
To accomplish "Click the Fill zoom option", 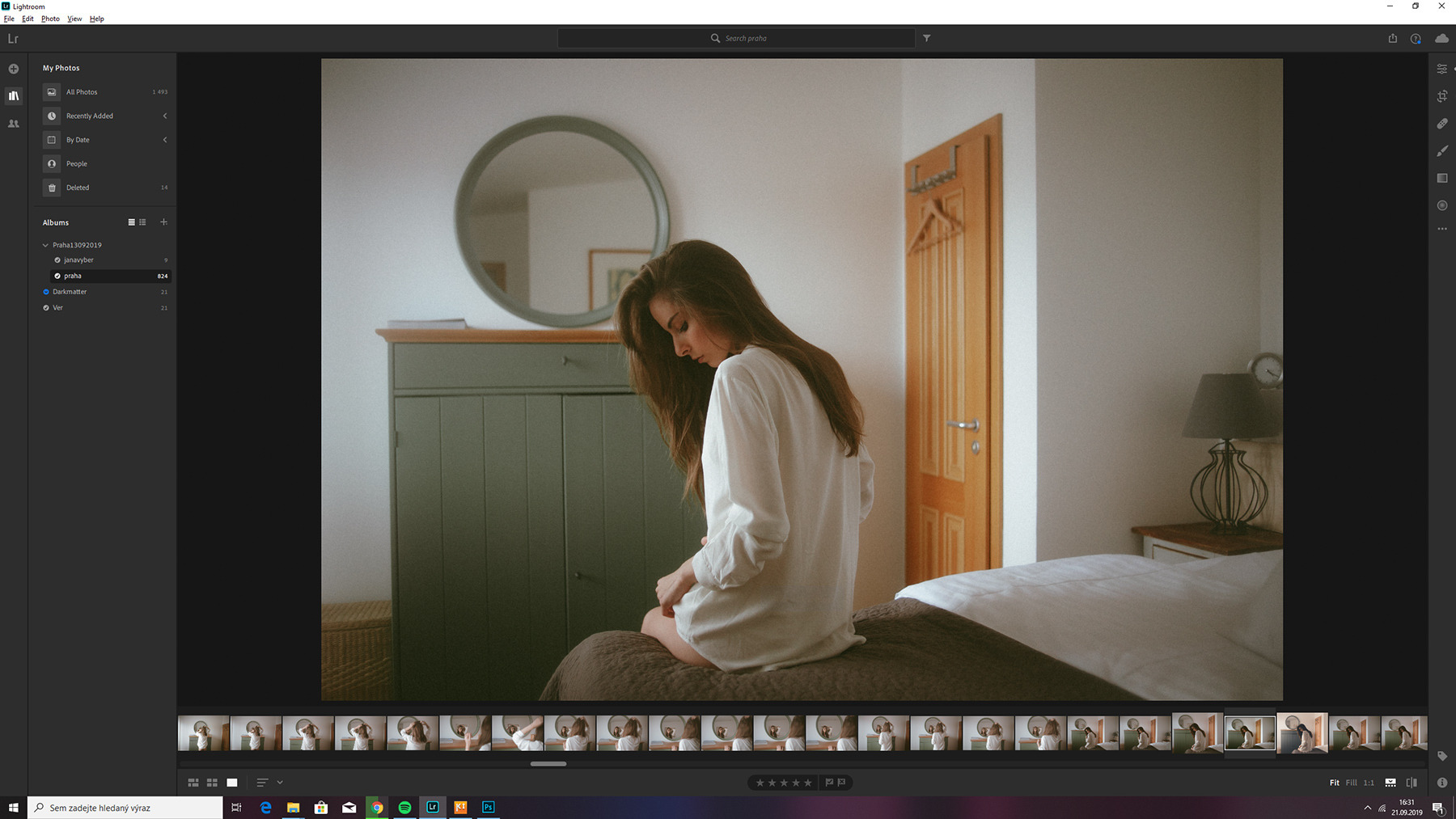I will (1351, 783).
